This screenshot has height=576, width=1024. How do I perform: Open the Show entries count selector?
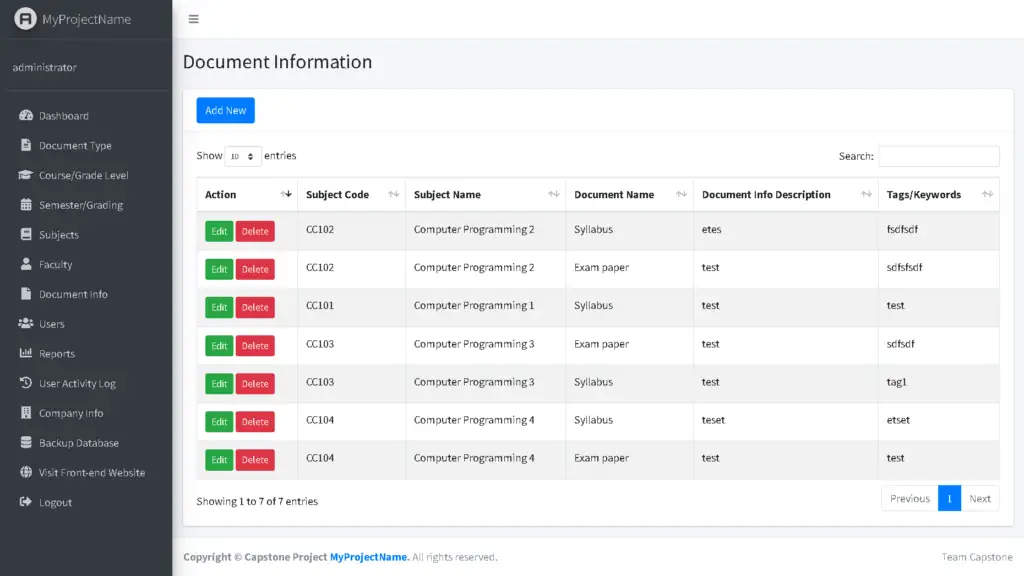[x=240, y=156]
